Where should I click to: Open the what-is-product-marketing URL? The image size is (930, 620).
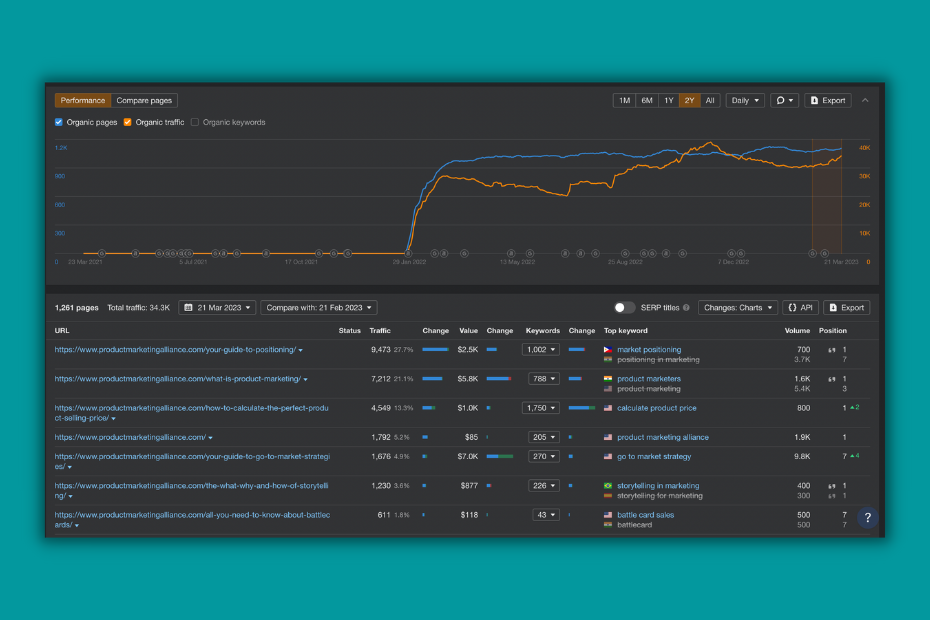click(177, 379)
